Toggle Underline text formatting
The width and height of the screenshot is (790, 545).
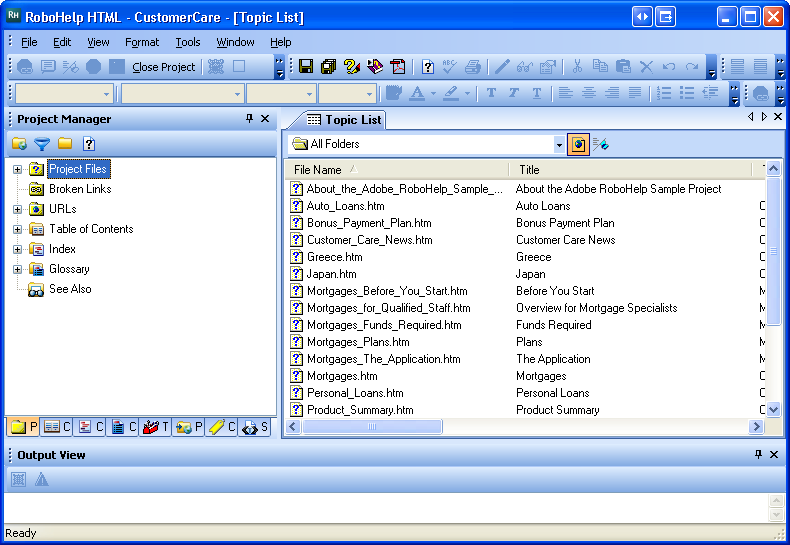tap(537, 93)
